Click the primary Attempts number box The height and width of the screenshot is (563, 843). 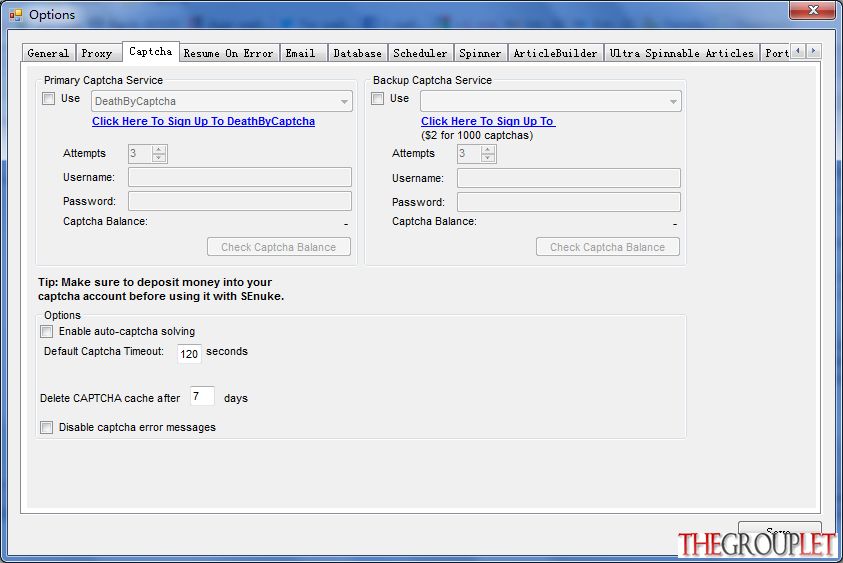[140, 154]
